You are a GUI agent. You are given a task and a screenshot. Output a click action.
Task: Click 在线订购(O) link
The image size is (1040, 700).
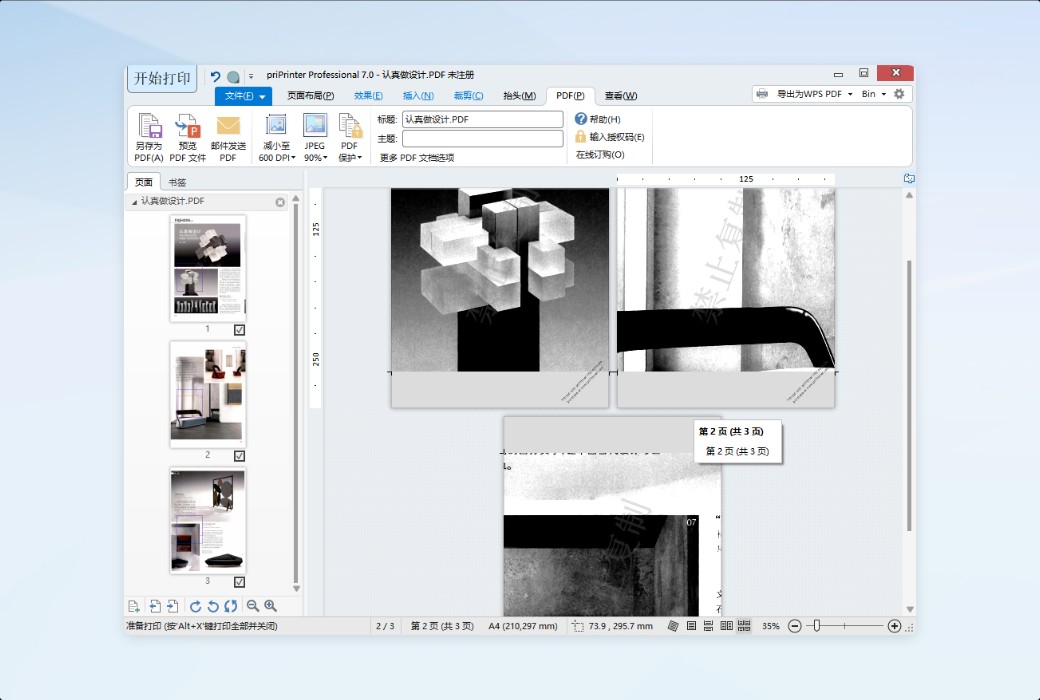(600, 155)
